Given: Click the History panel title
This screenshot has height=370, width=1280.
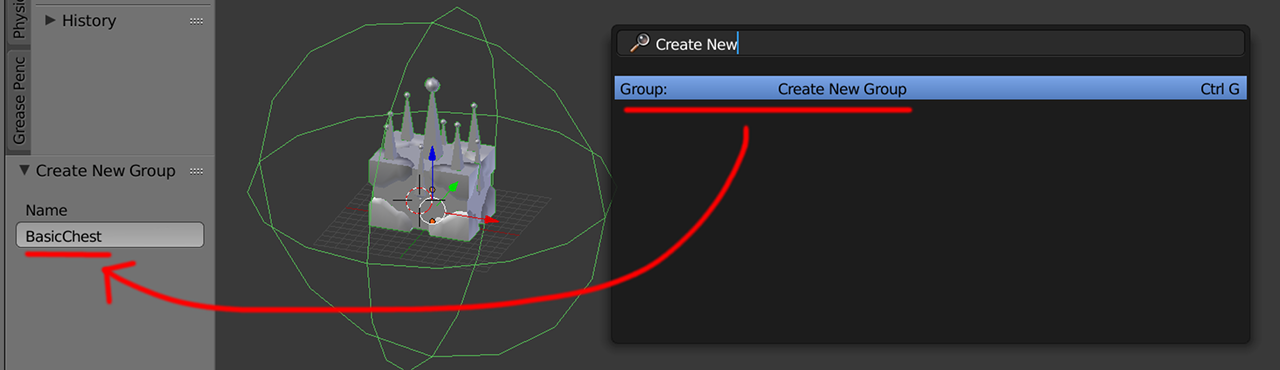Looking at the screenshot, I should coord(89,20).
